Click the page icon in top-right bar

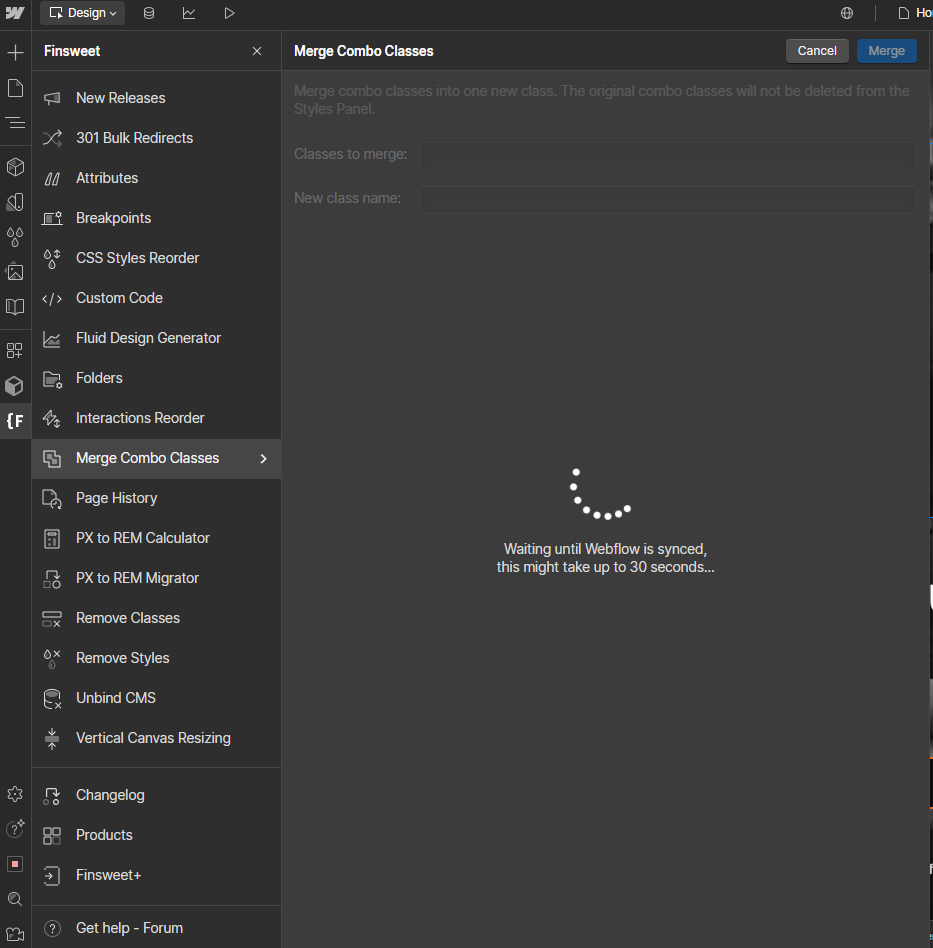[x=903, y=13]
